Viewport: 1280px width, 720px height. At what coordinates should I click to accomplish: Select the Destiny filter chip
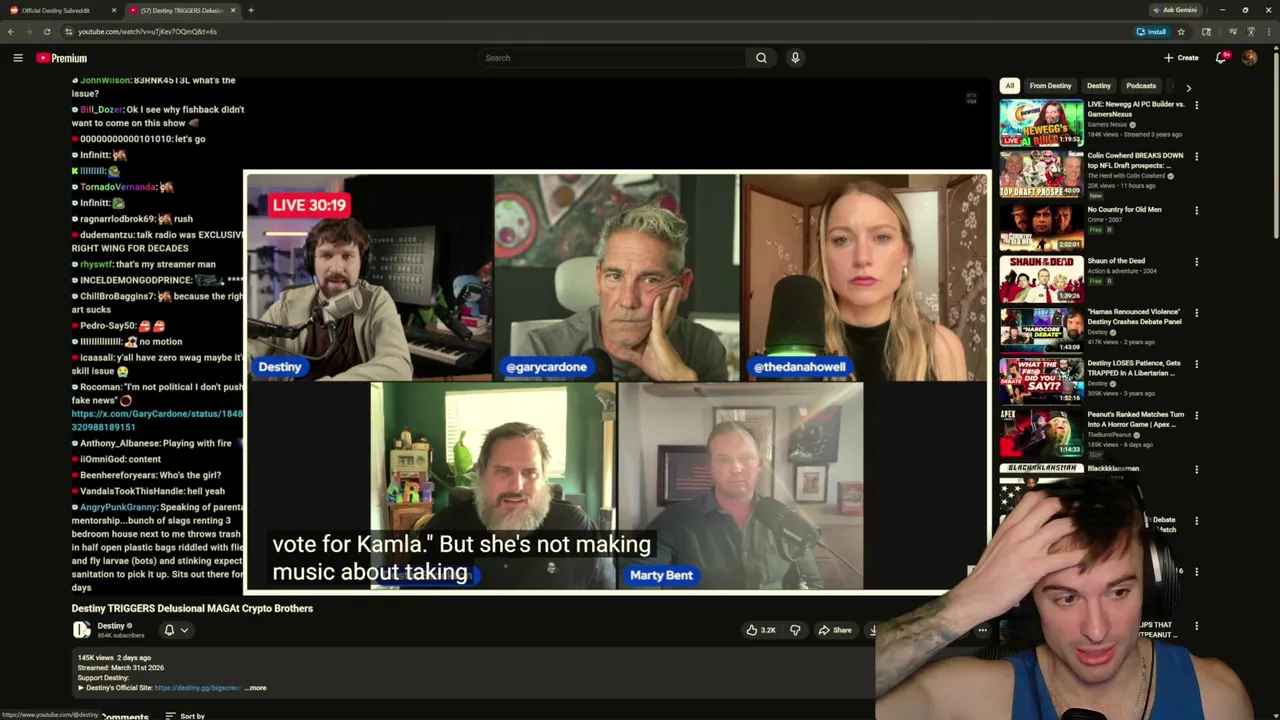(x=1099, y=86)
